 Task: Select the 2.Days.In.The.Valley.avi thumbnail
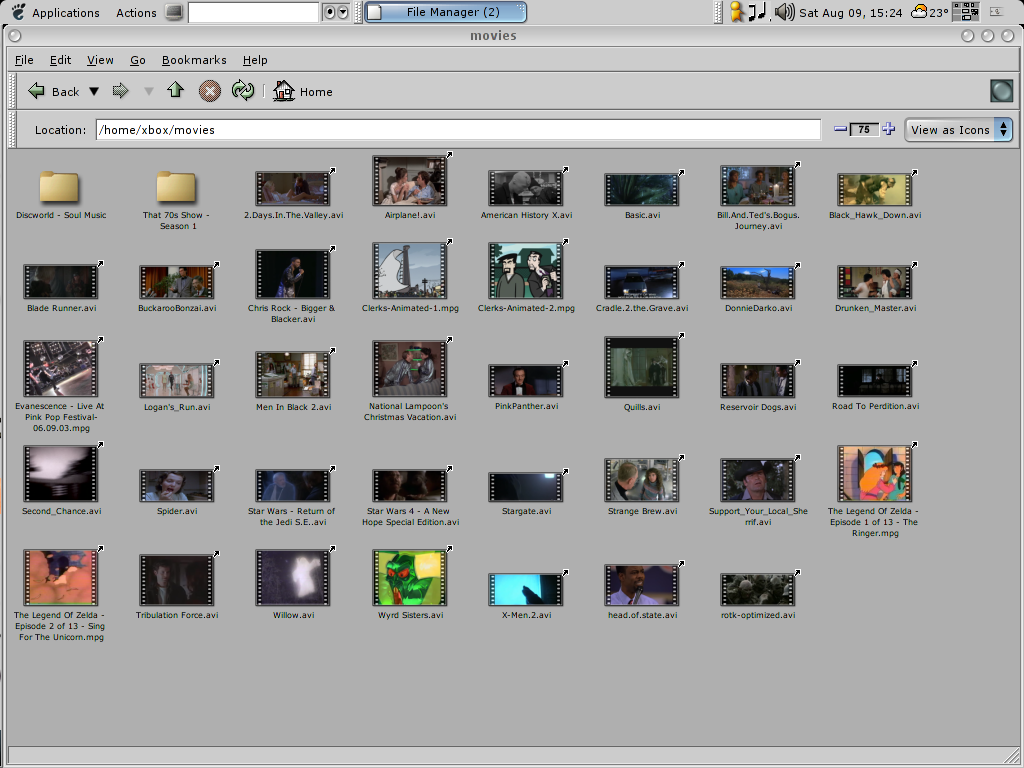[293, 188]
